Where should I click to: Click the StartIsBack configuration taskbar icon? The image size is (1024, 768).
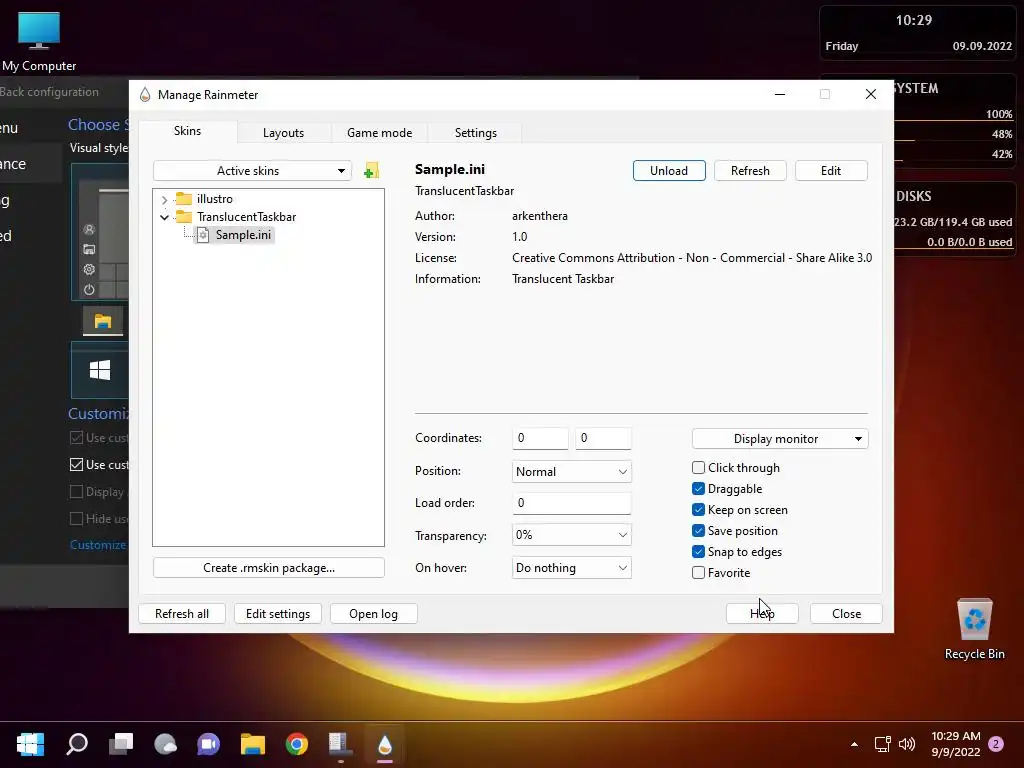tap(340, 744)
